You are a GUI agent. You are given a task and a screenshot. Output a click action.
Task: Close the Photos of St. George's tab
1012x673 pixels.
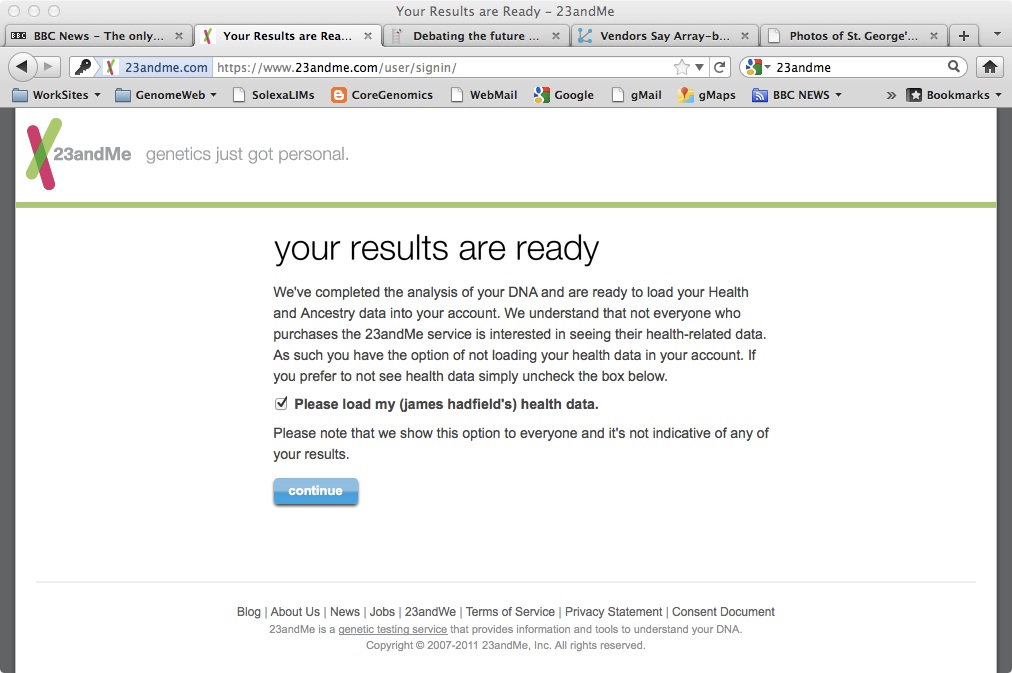933,36
